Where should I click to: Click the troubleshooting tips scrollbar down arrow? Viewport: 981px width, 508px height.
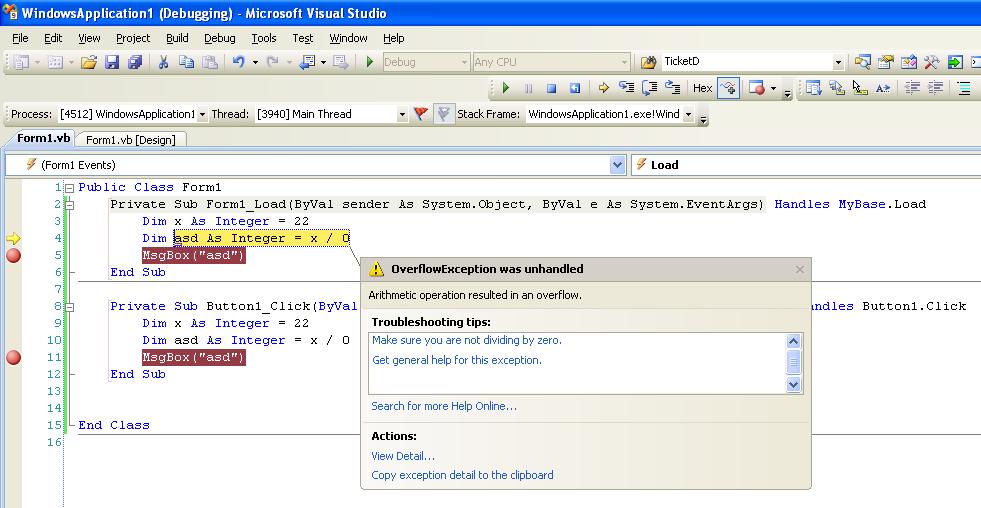(x=793, y=384)
